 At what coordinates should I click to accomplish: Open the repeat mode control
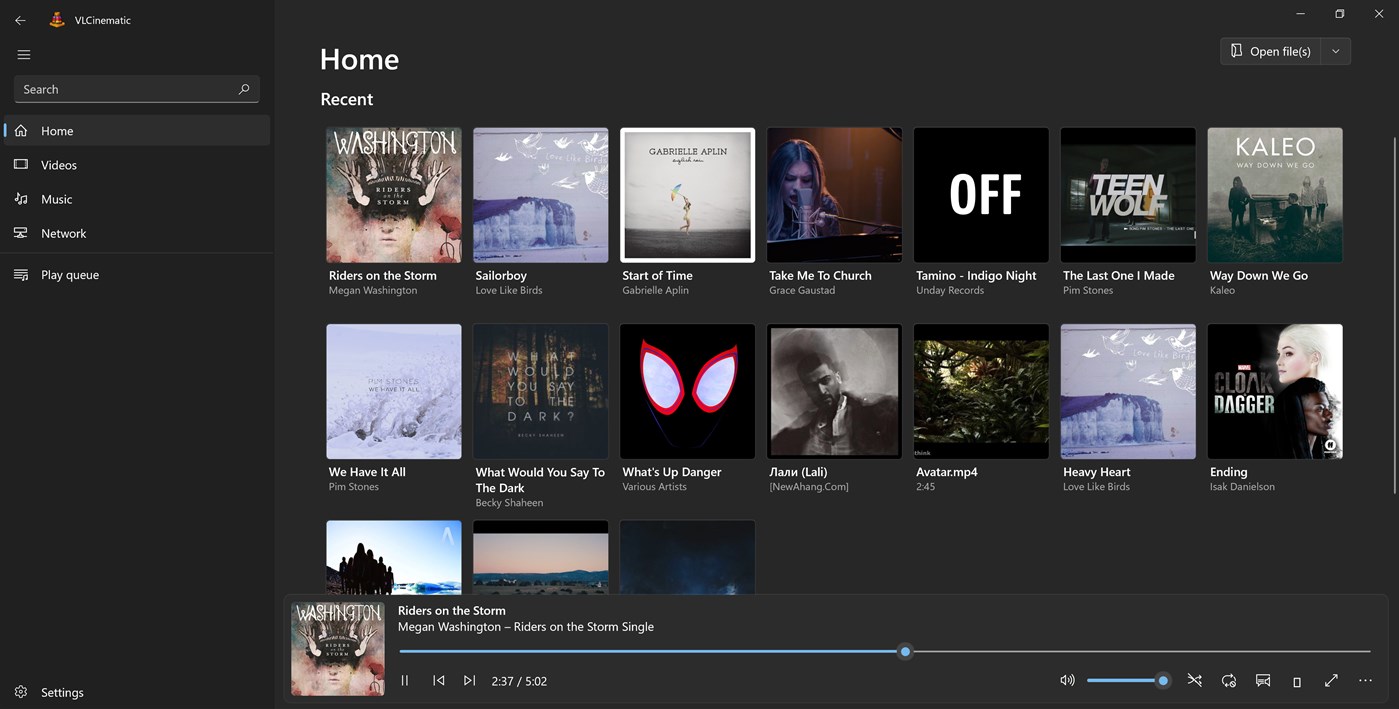(1228, 680)
